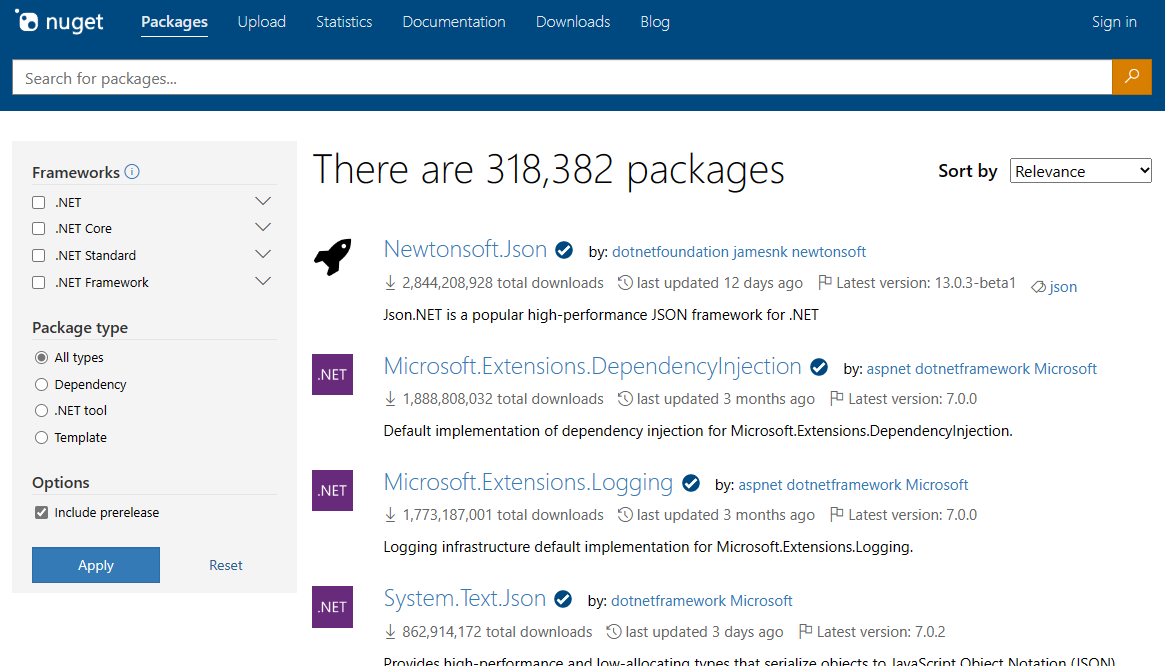The height and width of the screenshot is (666, 1165).
Task: Click flag icon beside 'Latest version: 7.0.2'
Action: (805, 631)
